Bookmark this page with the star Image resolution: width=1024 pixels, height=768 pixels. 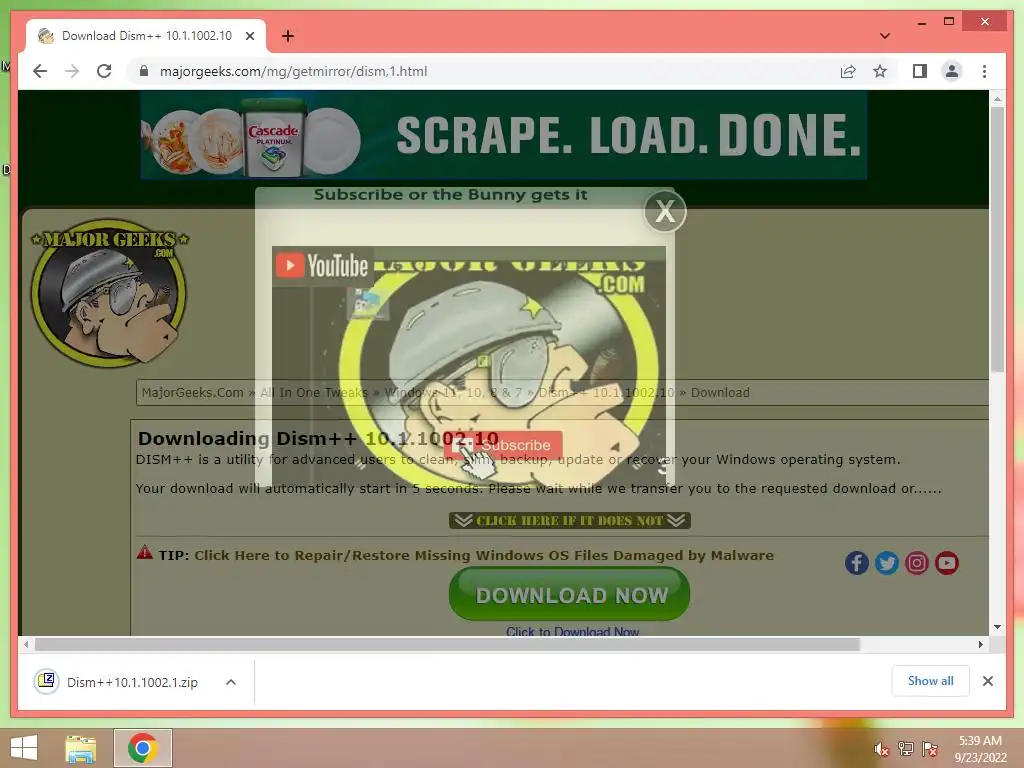click(x=880, y=71)
